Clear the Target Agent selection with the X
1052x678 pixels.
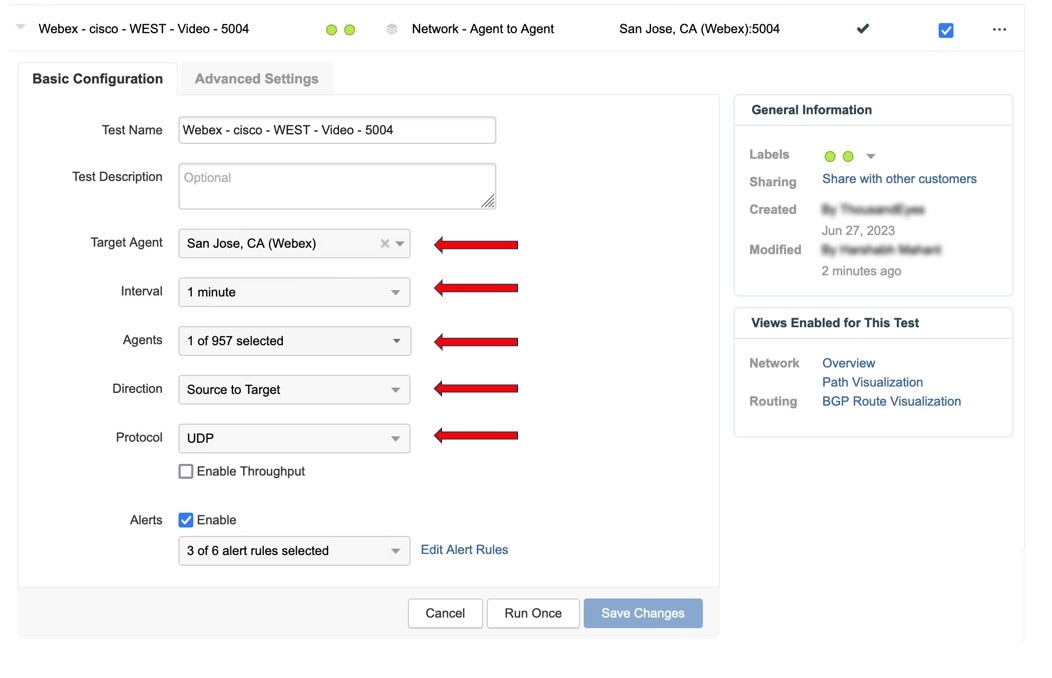coord(384,243)
